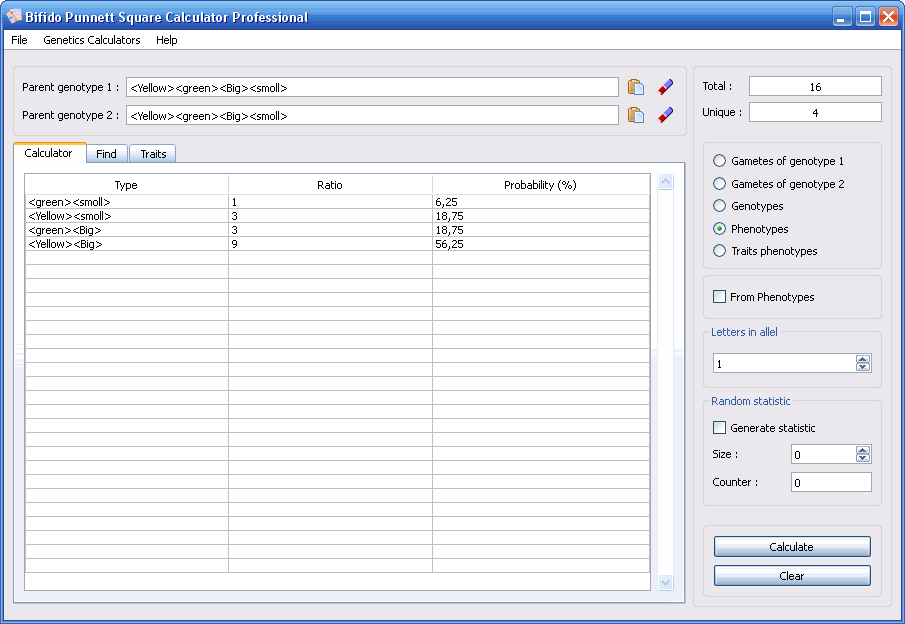
Task: Click the Parent genotype 1 input field
Action: pos(371,87)
